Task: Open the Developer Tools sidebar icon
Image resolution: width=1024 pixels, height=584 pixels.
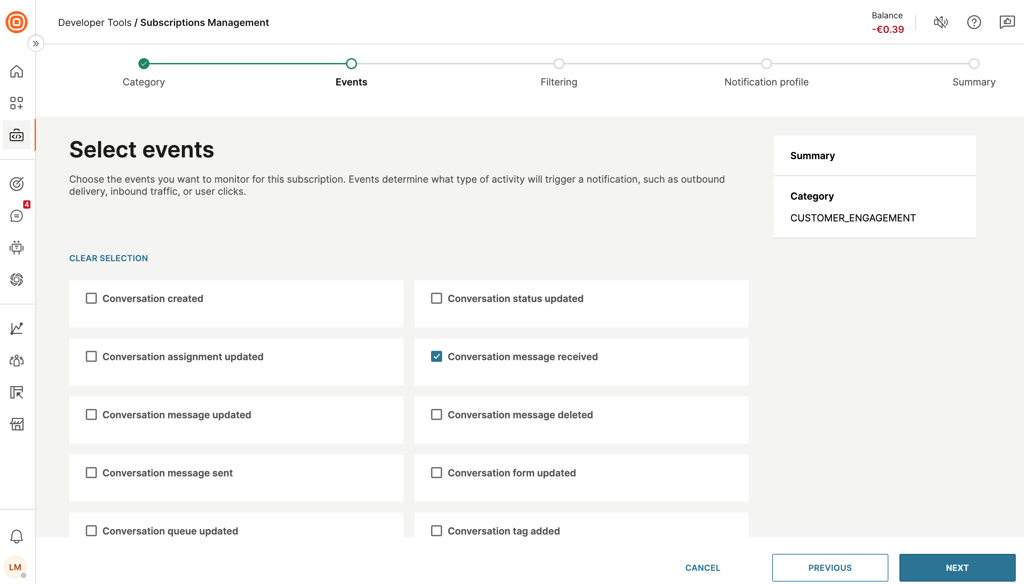Action: point(16,135)
